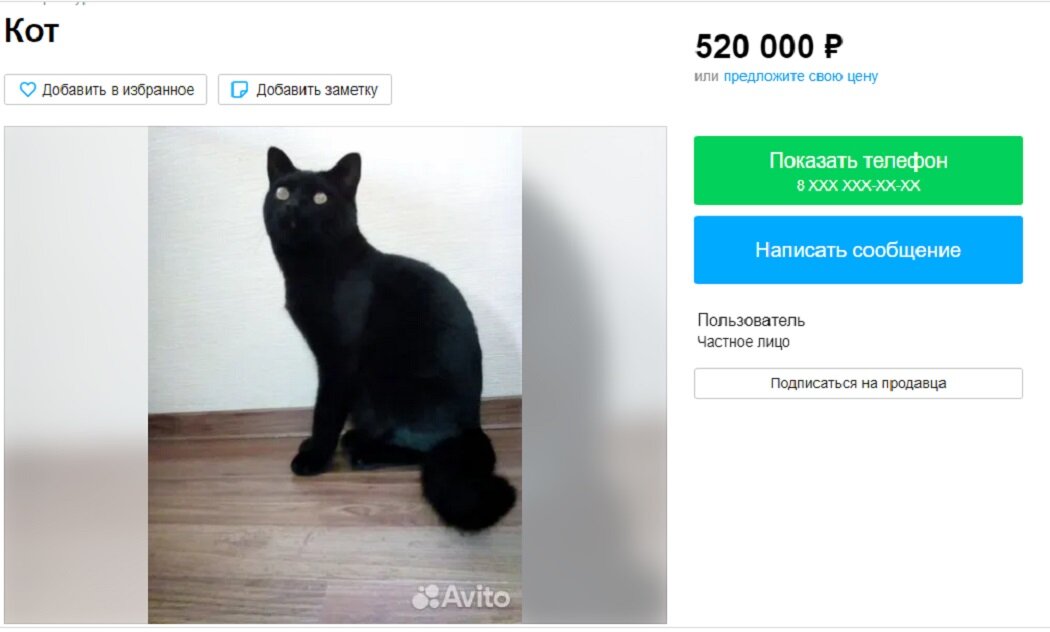Click the heart icon for favorites
Screen dimensions: 1050x632
click(x=27, y=90)
